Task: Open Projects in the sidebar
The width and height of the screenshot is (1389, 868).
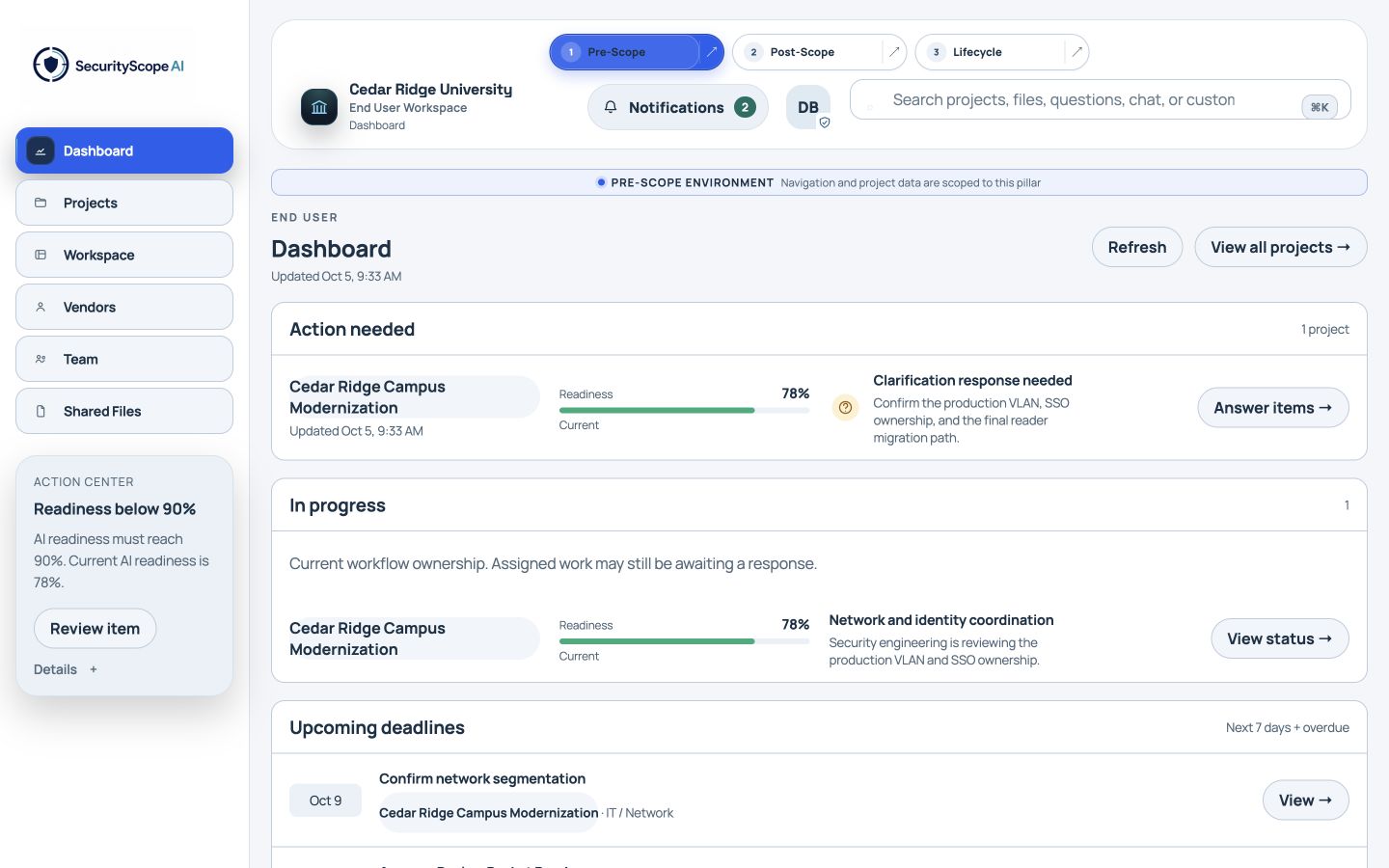Action: click(x=124, y=203)
